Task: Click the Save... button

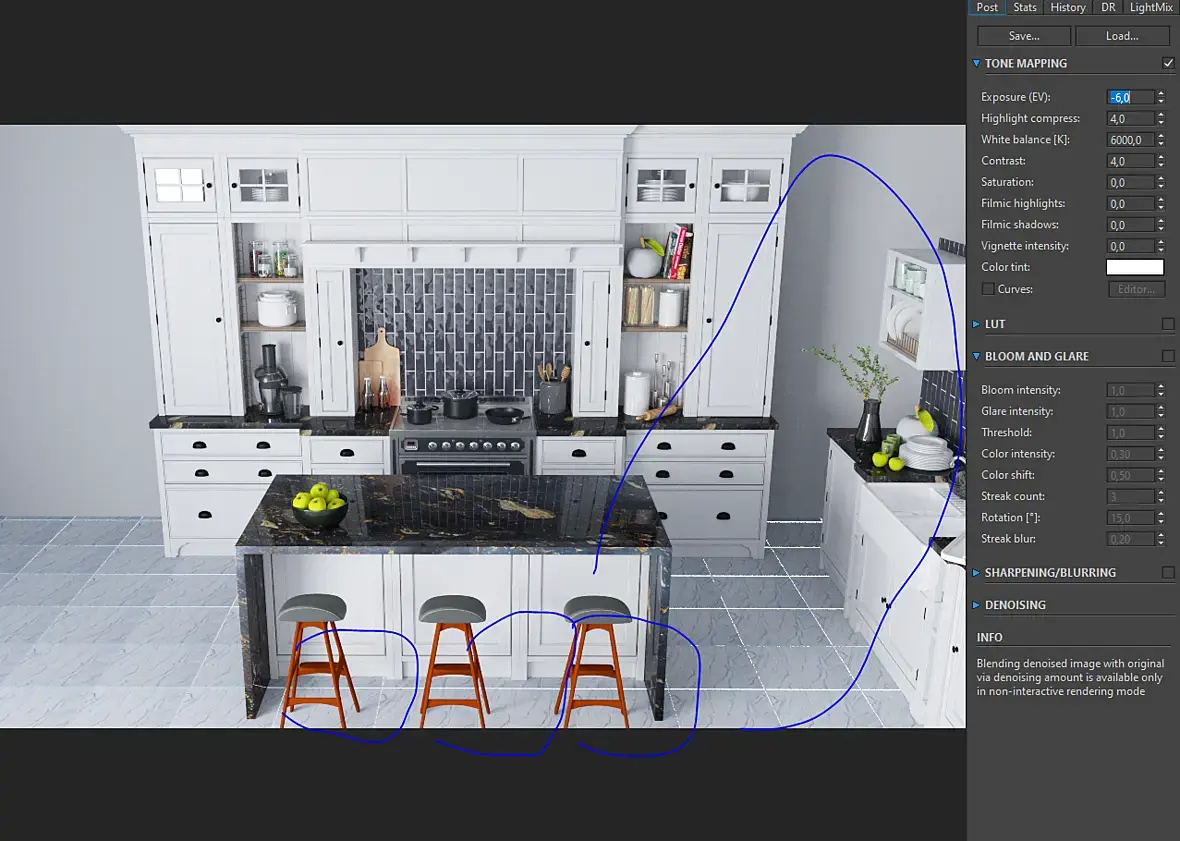Action: point(1024,36)
